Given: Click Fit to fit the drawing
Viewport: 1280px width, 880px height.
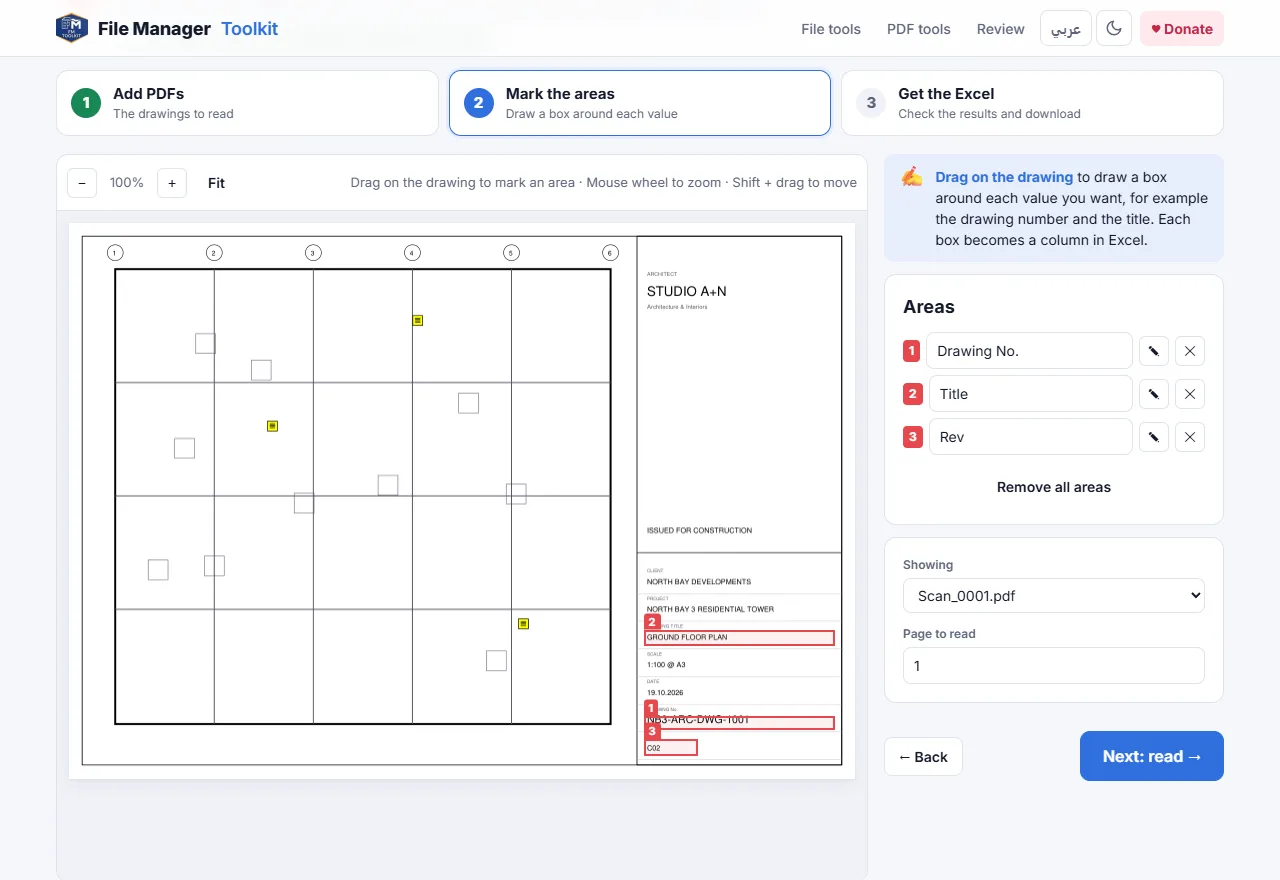Looking at the screenshot, I should click(216, 183).
